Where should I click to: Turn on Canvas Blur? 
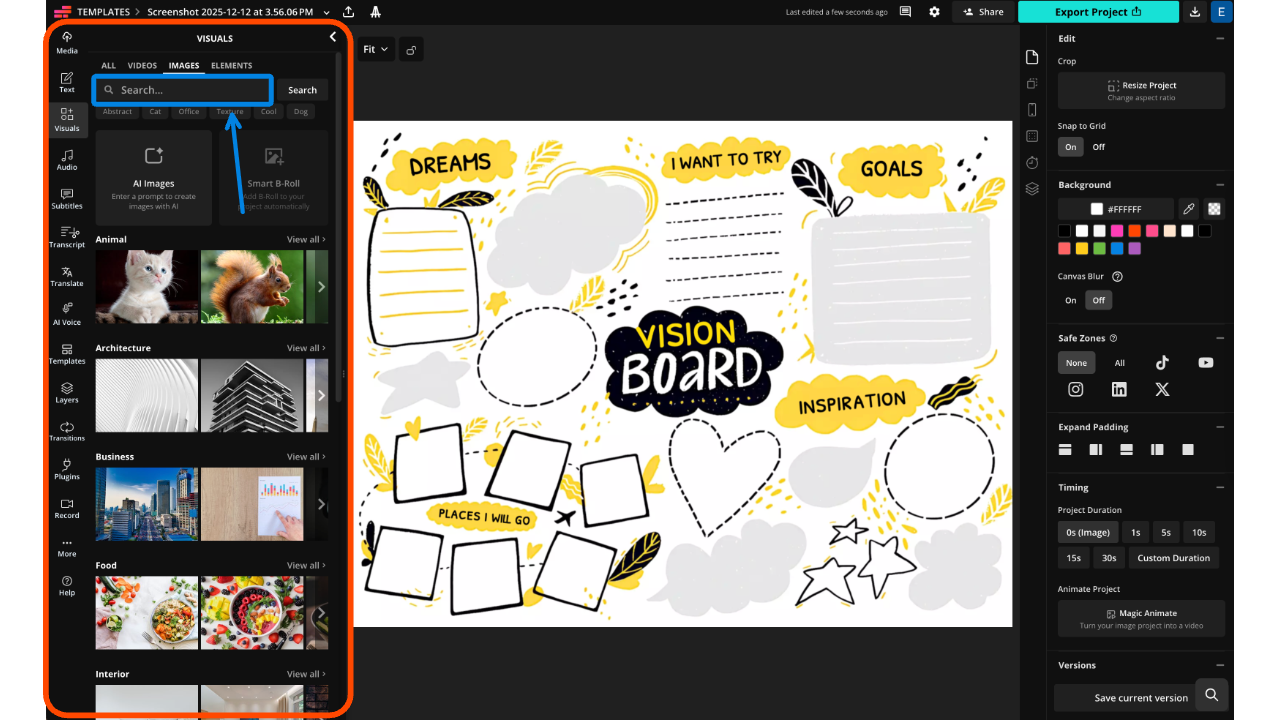1070,299
